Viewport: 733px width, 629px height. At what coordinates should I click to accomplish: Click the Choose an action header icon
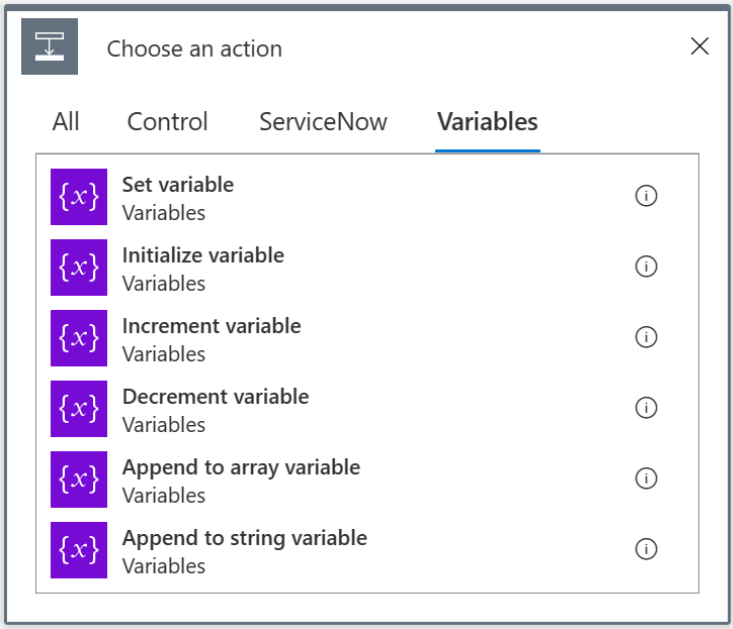click(49, 47)
